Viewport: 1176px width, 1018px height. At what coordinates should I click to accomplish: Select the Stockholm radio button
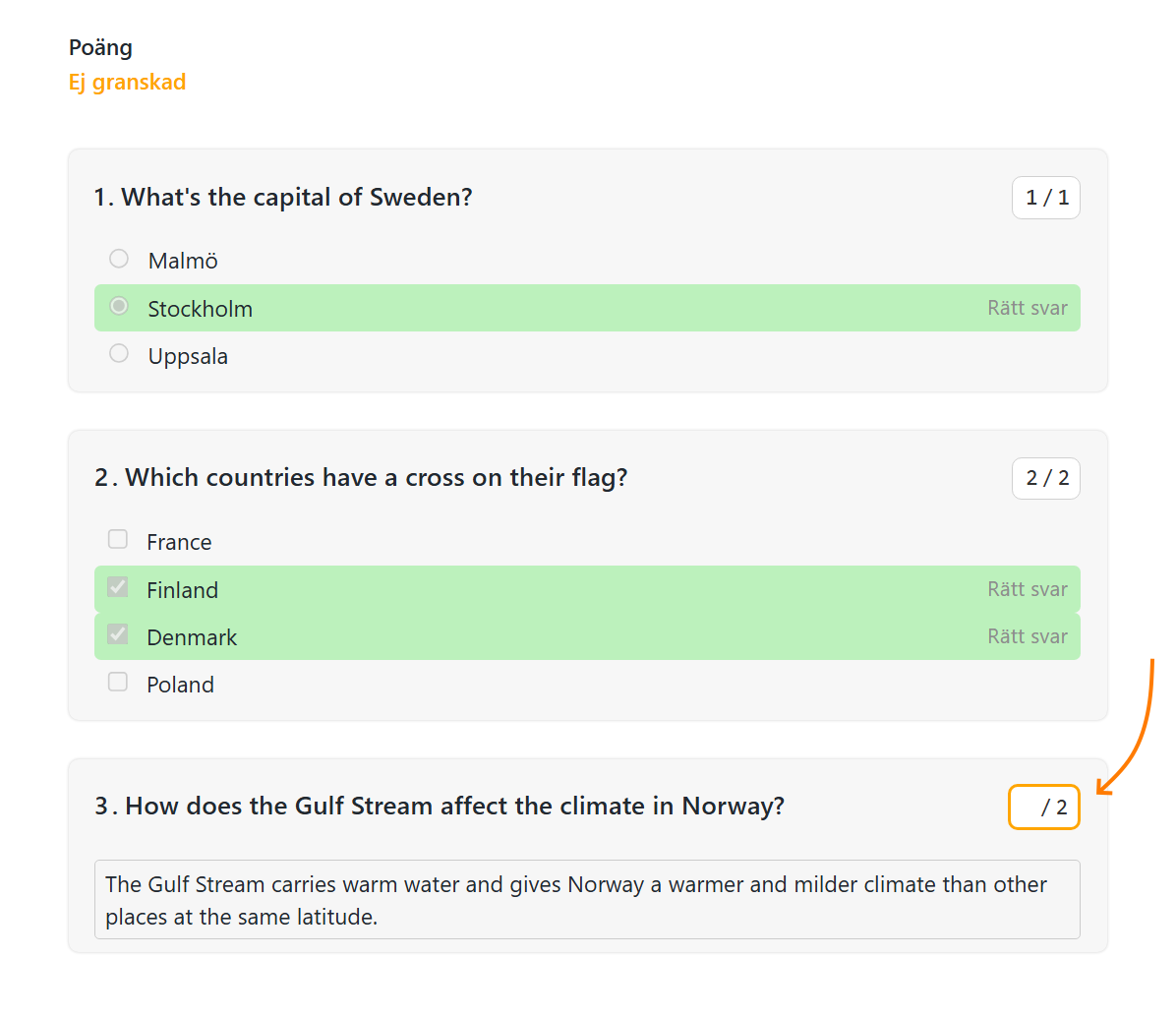pos(119,306)
